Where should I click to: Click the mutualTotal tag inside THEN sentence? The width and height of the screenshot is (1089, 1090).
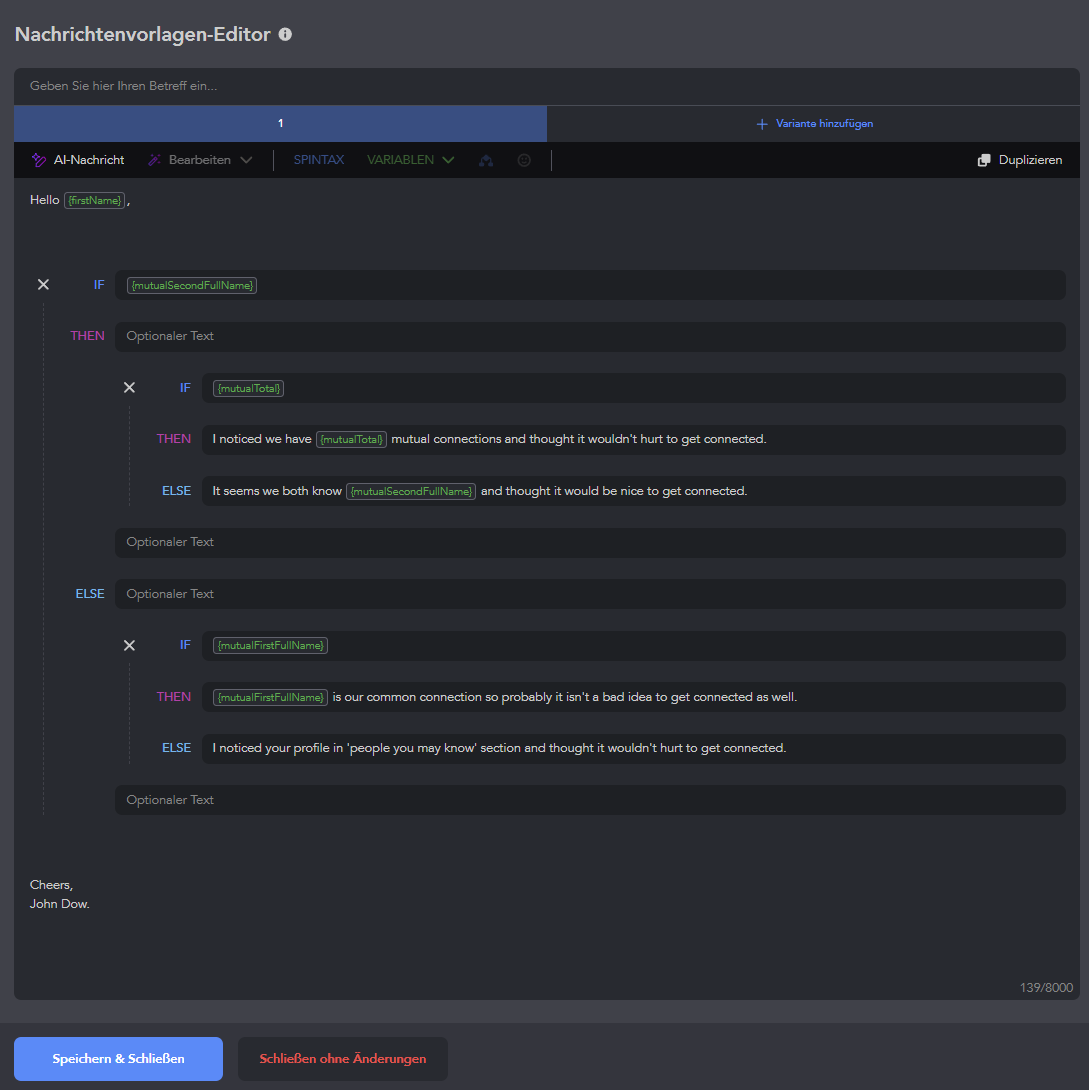pyautogui.click(x=352, y=439)
